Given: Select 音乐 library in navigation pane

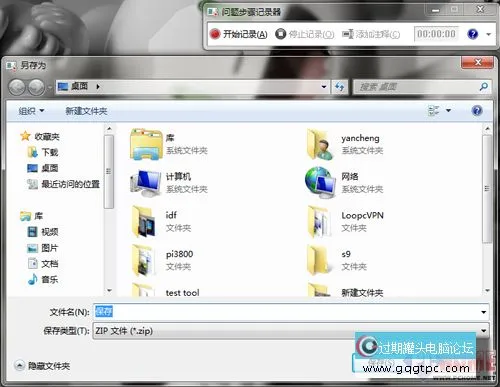Looking at the screenshot, I should click(50, 279).
